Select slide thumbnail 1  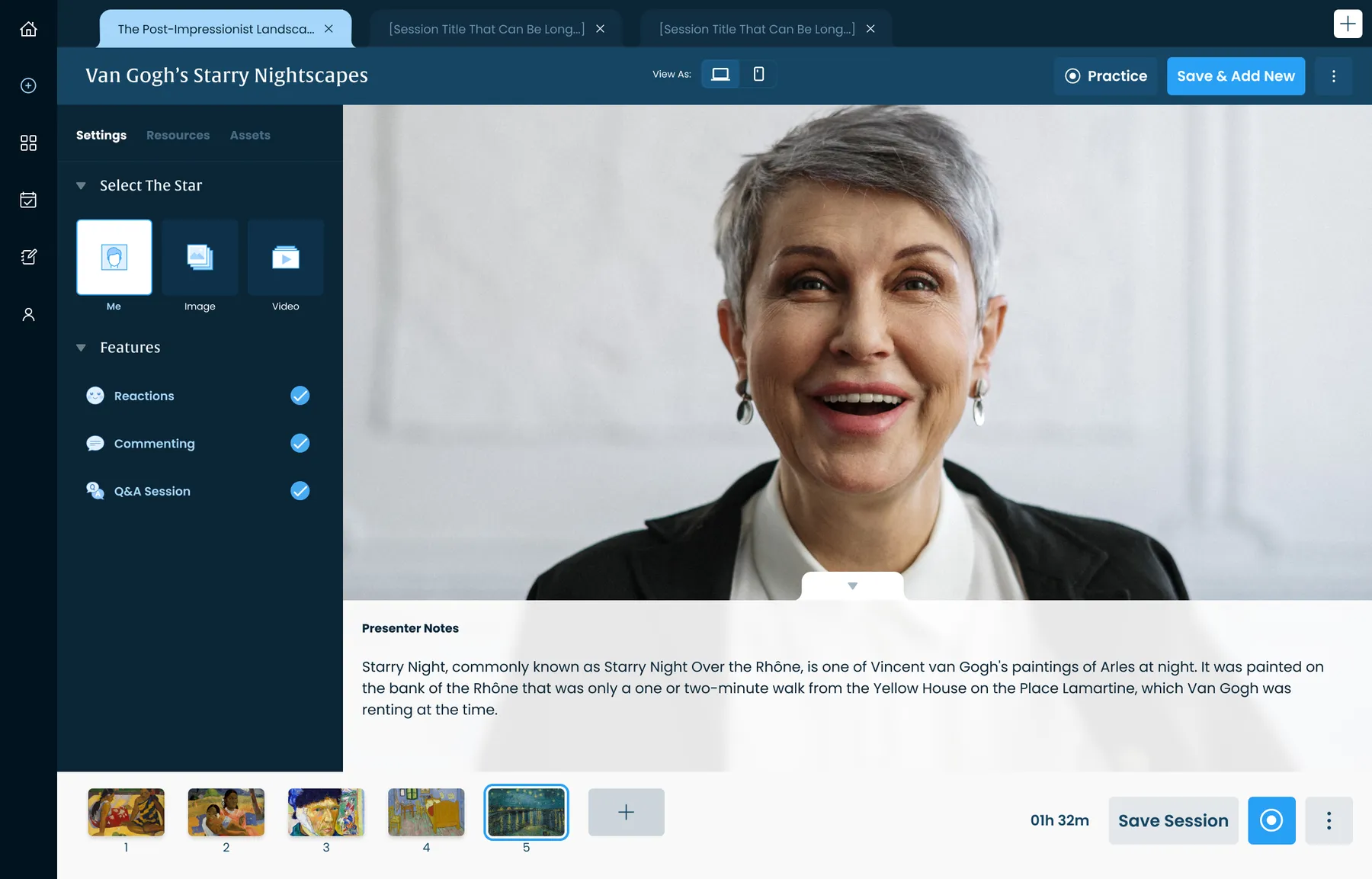[126, 812]
